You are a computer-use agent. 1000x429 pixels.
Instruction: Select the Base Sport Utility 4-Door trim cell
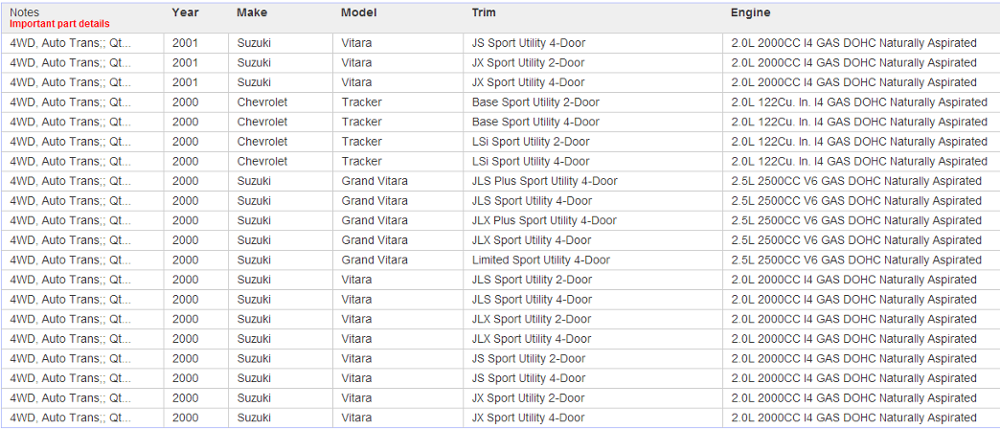(x=536, y=122)
